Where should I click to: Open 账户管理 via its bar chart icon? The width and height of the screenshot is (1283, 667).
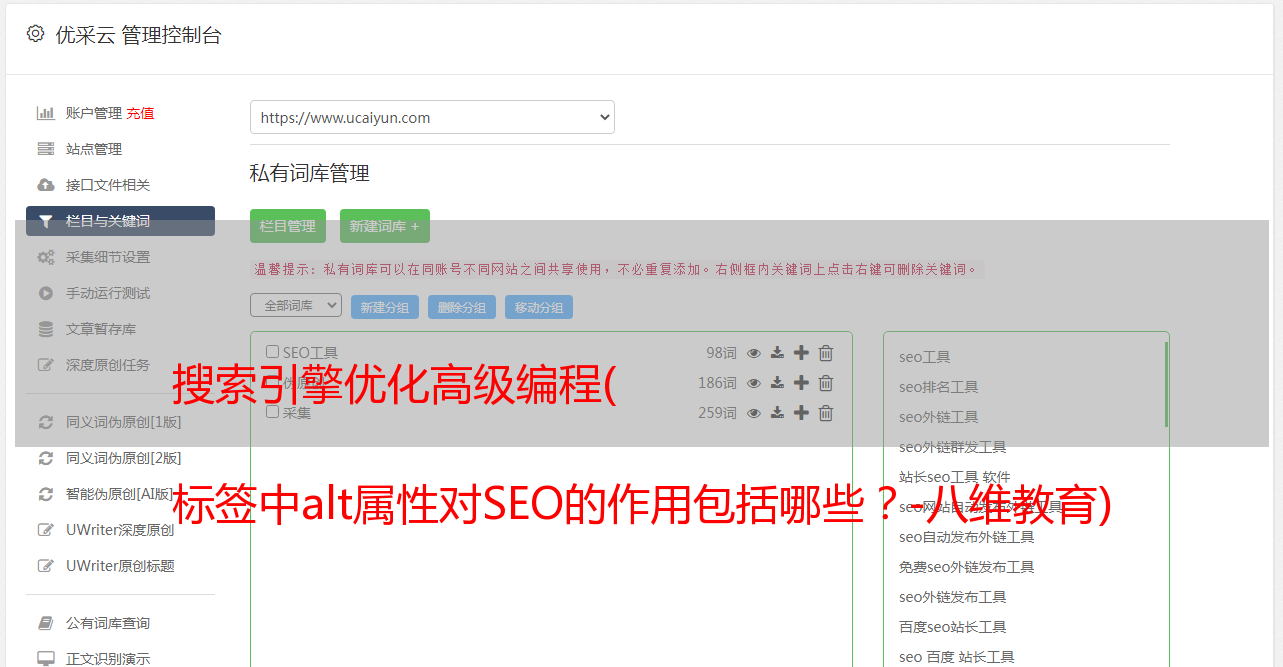tap(46, 113)
